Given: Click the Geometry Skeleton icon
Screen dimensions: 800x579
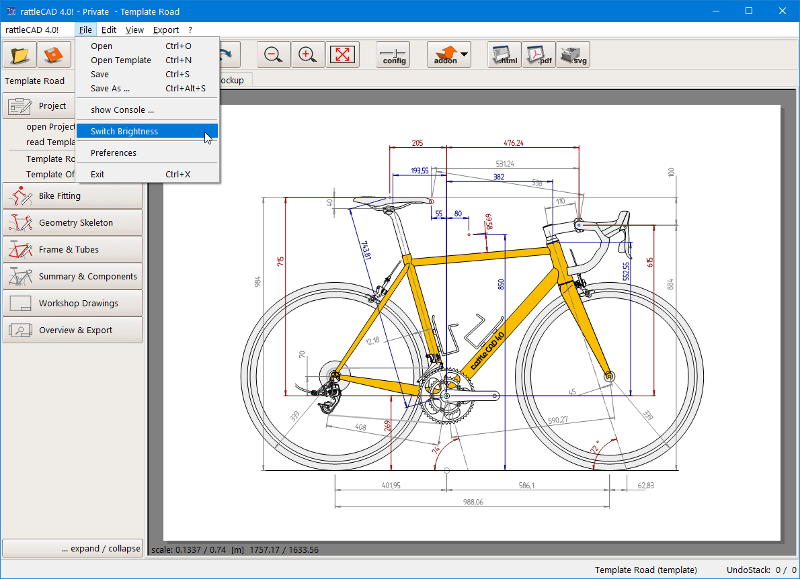Looking at the screenshot, I should [x=20, y=223].
